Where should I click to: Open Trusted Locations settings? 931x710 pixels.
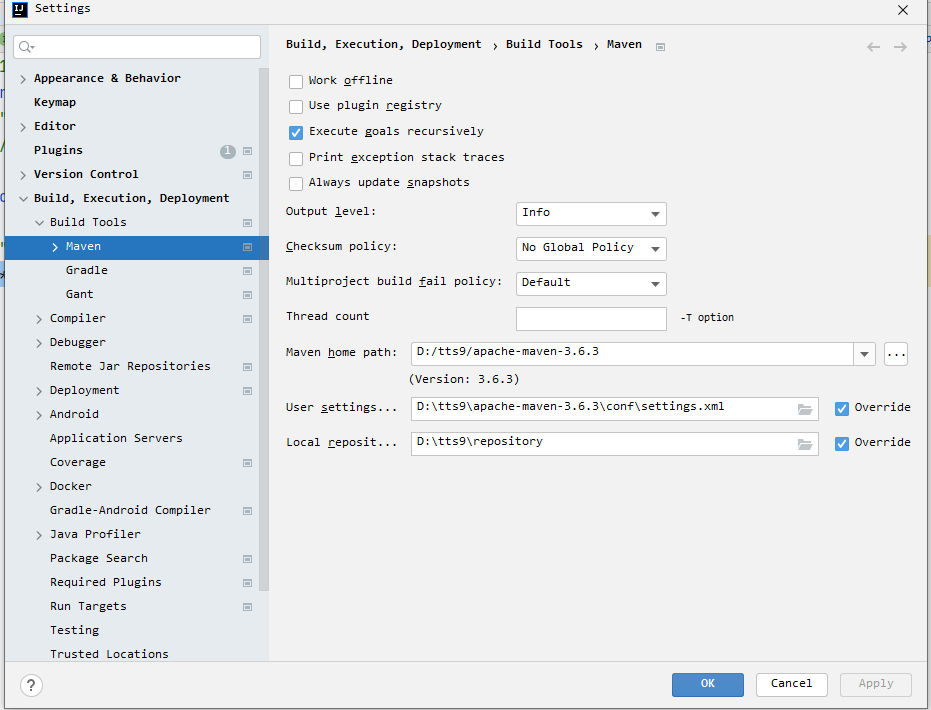click(109, 654)
